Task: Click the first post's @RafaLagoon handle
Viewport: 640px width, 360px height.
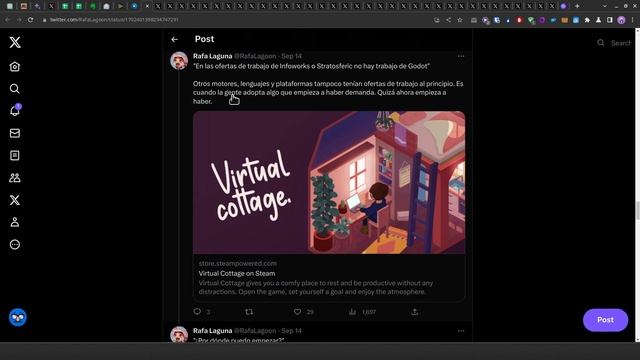Action: [x=255, y=56]
